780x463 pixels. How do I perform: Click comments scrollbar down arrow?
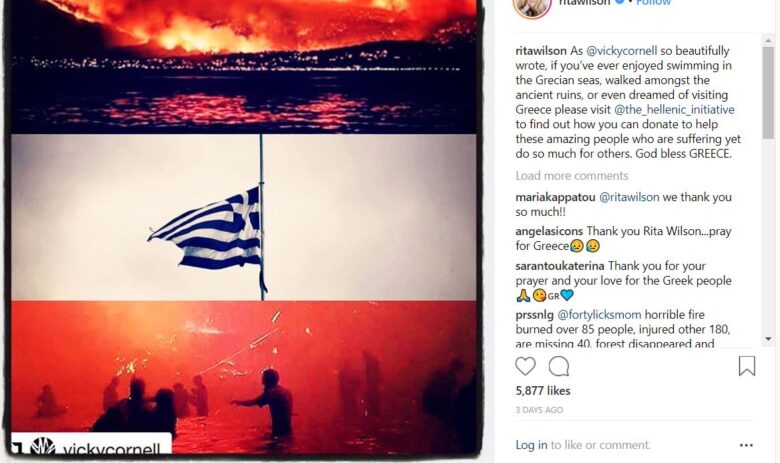(x=768, y=339)
